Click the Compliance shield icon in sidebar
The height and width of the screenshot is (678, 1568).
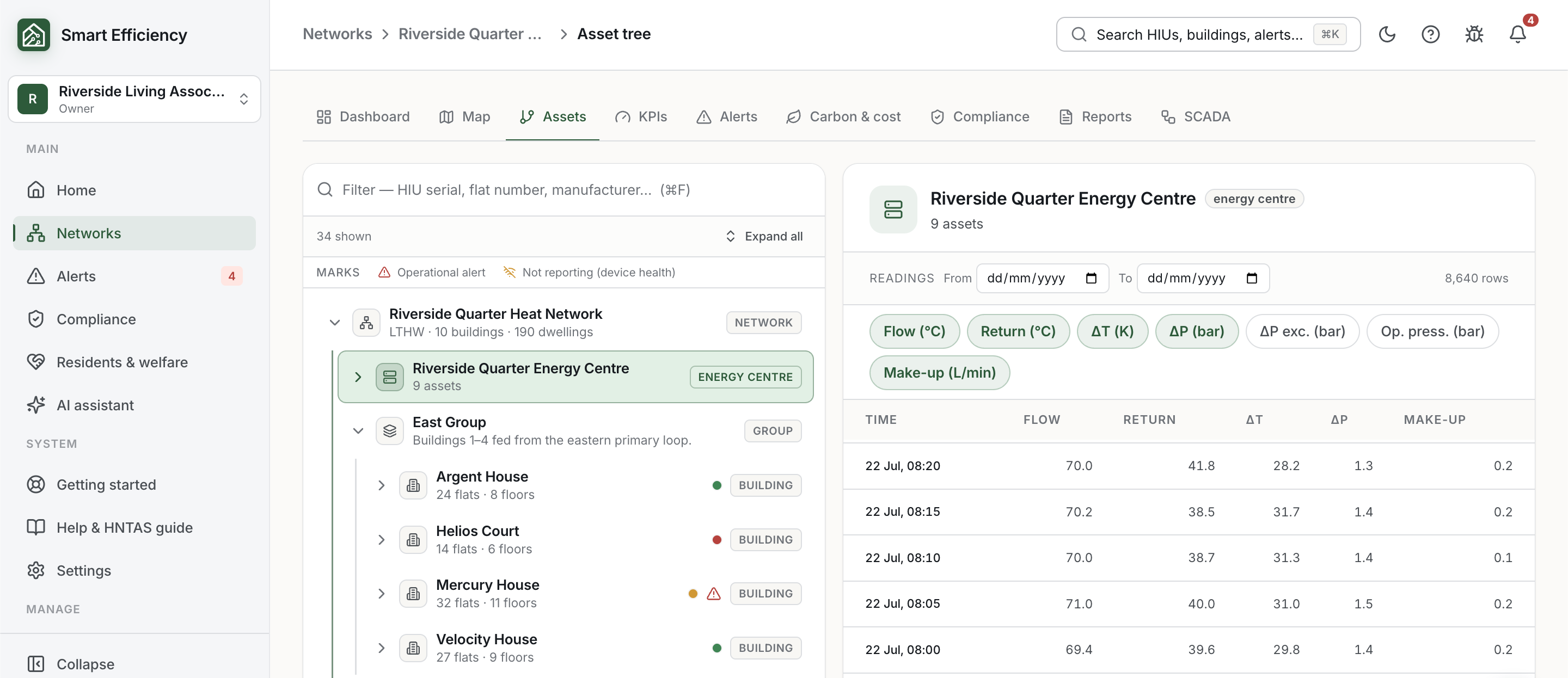(x=36, y=319)
